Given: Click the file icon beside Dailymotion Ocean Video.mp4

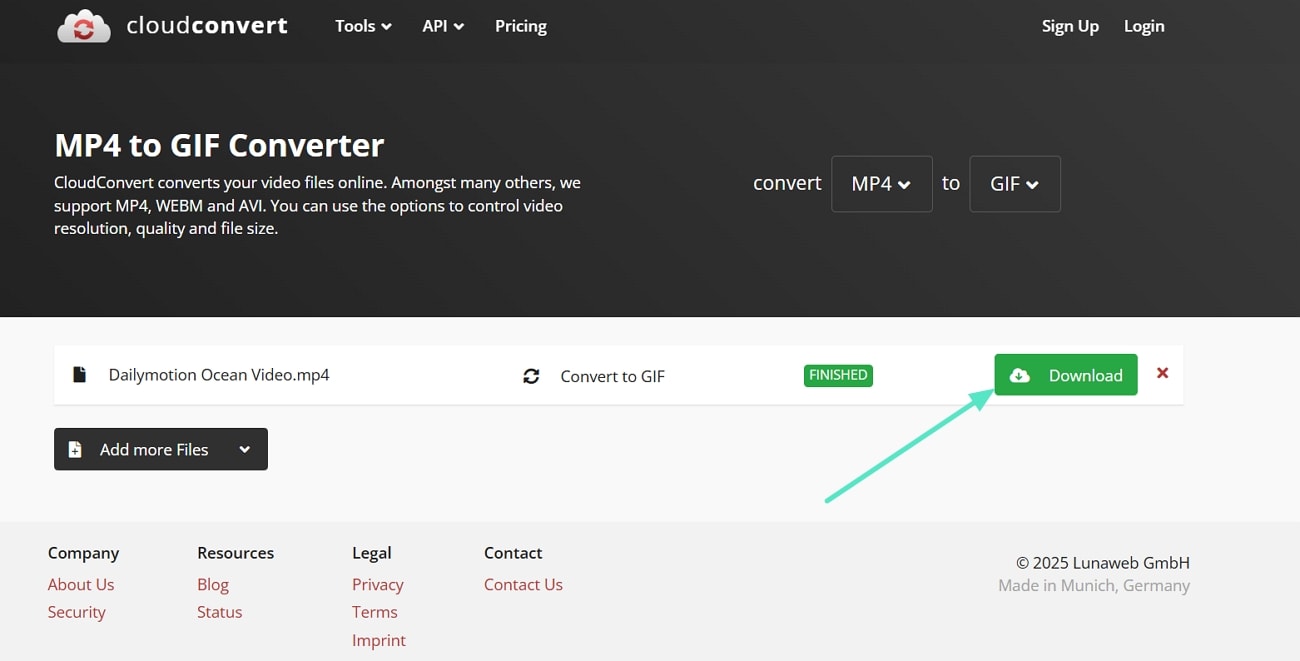Looking at the screenshot, I should pyautogui.click(x=79, y=375).
